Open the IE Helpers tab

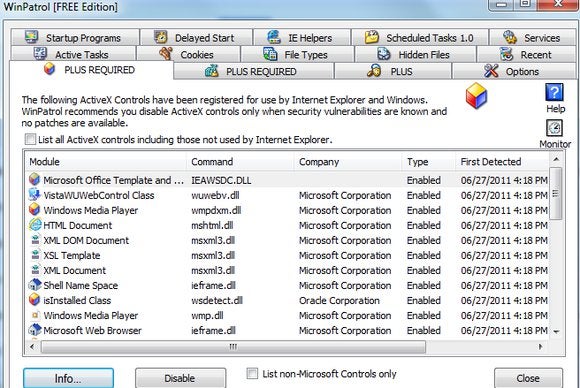[301, 37]
